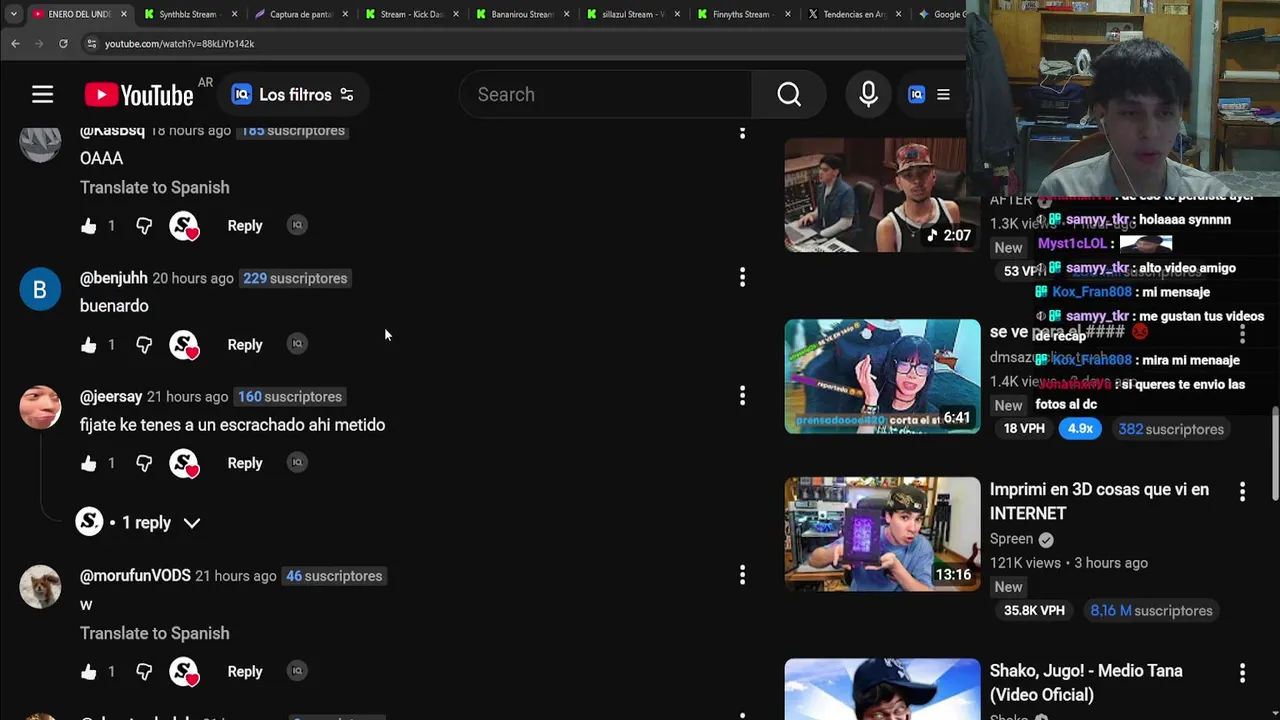Open options menu for @benjuhh comment
1280x720 pixels.
click(742, 278)
